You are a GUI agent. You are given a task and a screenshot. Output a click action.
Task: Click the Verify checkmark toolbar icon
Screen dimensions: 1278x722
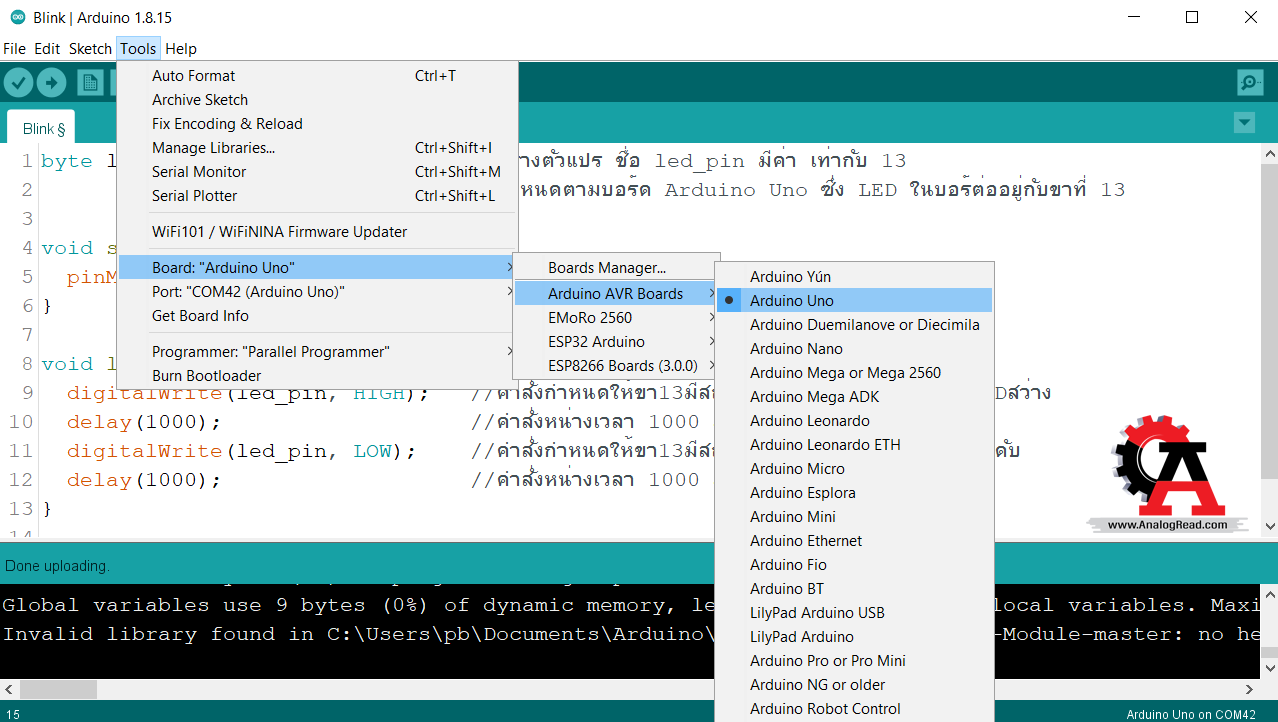point(18,83)
